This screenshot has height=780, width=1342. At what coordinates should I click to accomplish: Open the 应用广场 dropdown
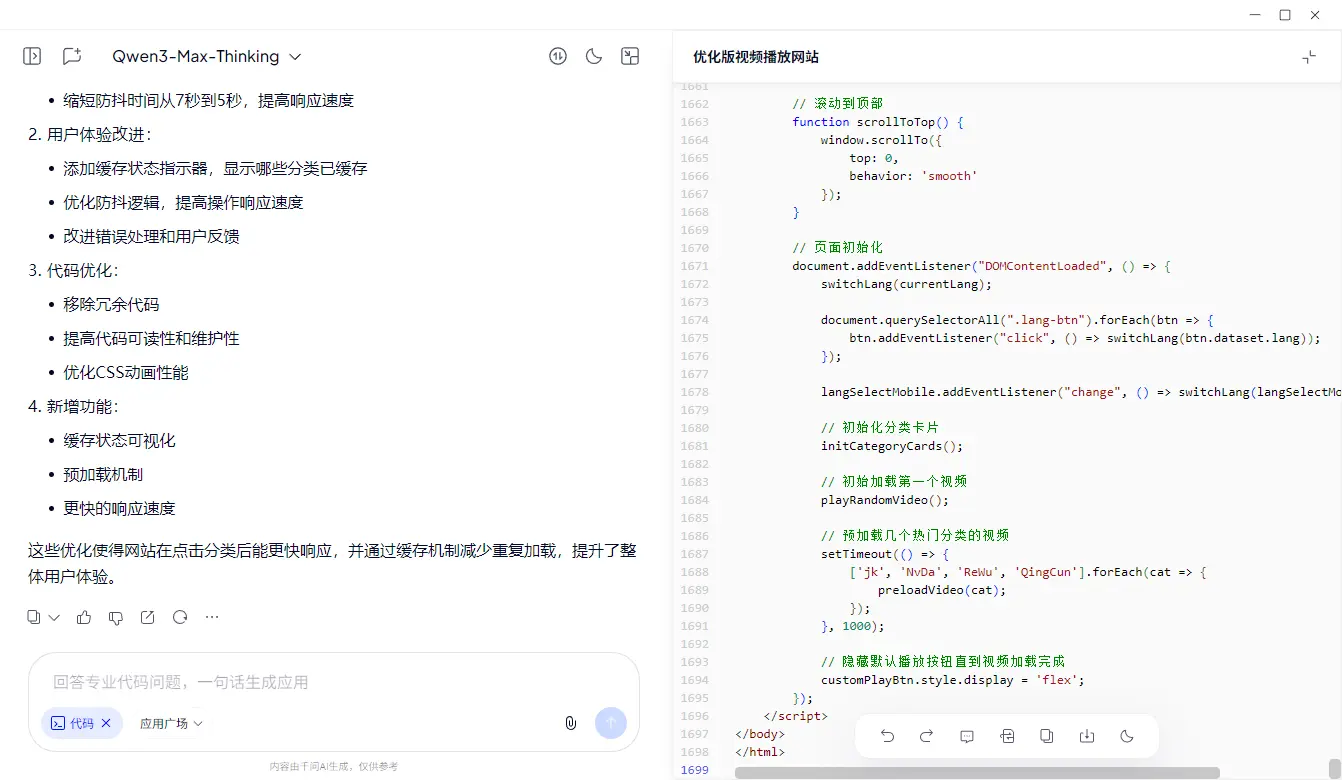coord(171,723)
